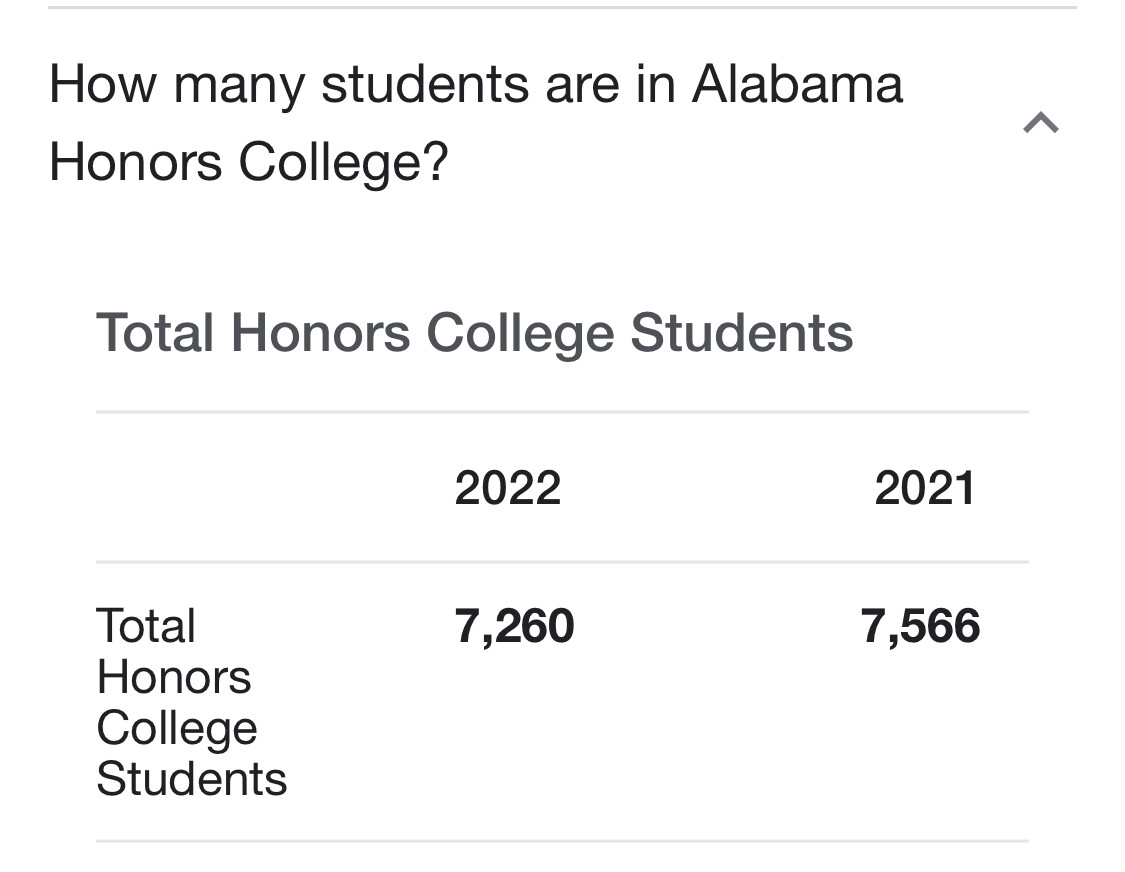
Task: Click the 7,566 value for 2021
Action: (921, 626)
